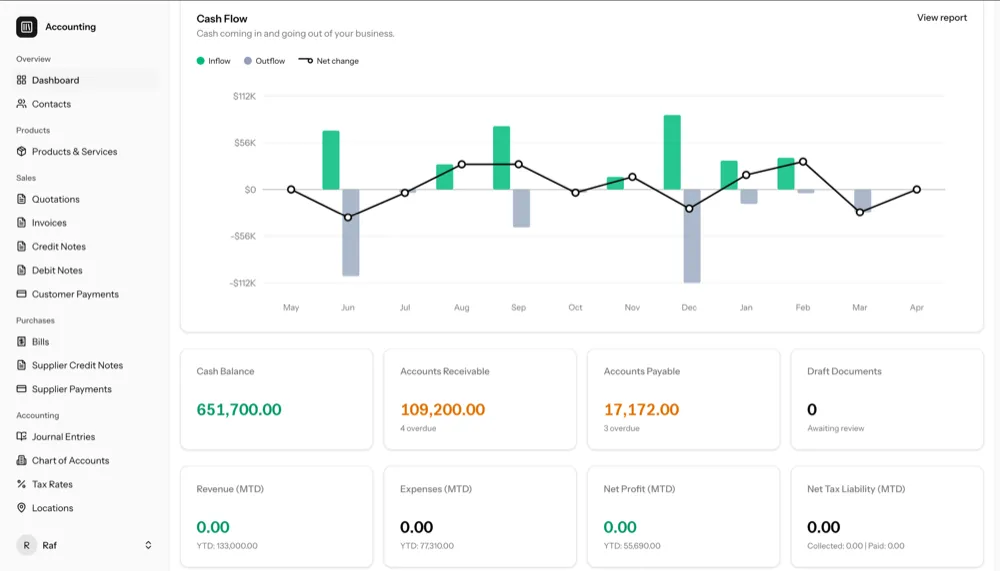Click the '4 overdue' receivable label

(x=418, y=429)
